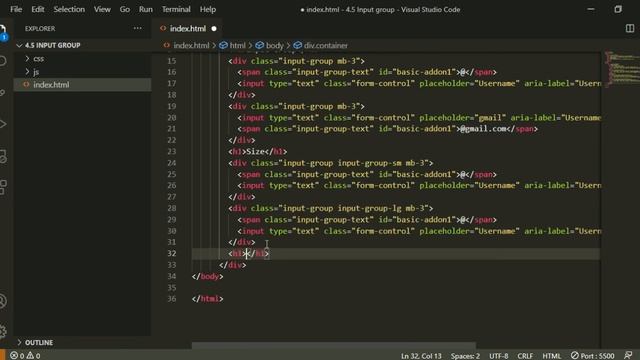Click input-group-lg class text on line 28
The height and width of the screenshot is (360, 640).
point(369,208)
